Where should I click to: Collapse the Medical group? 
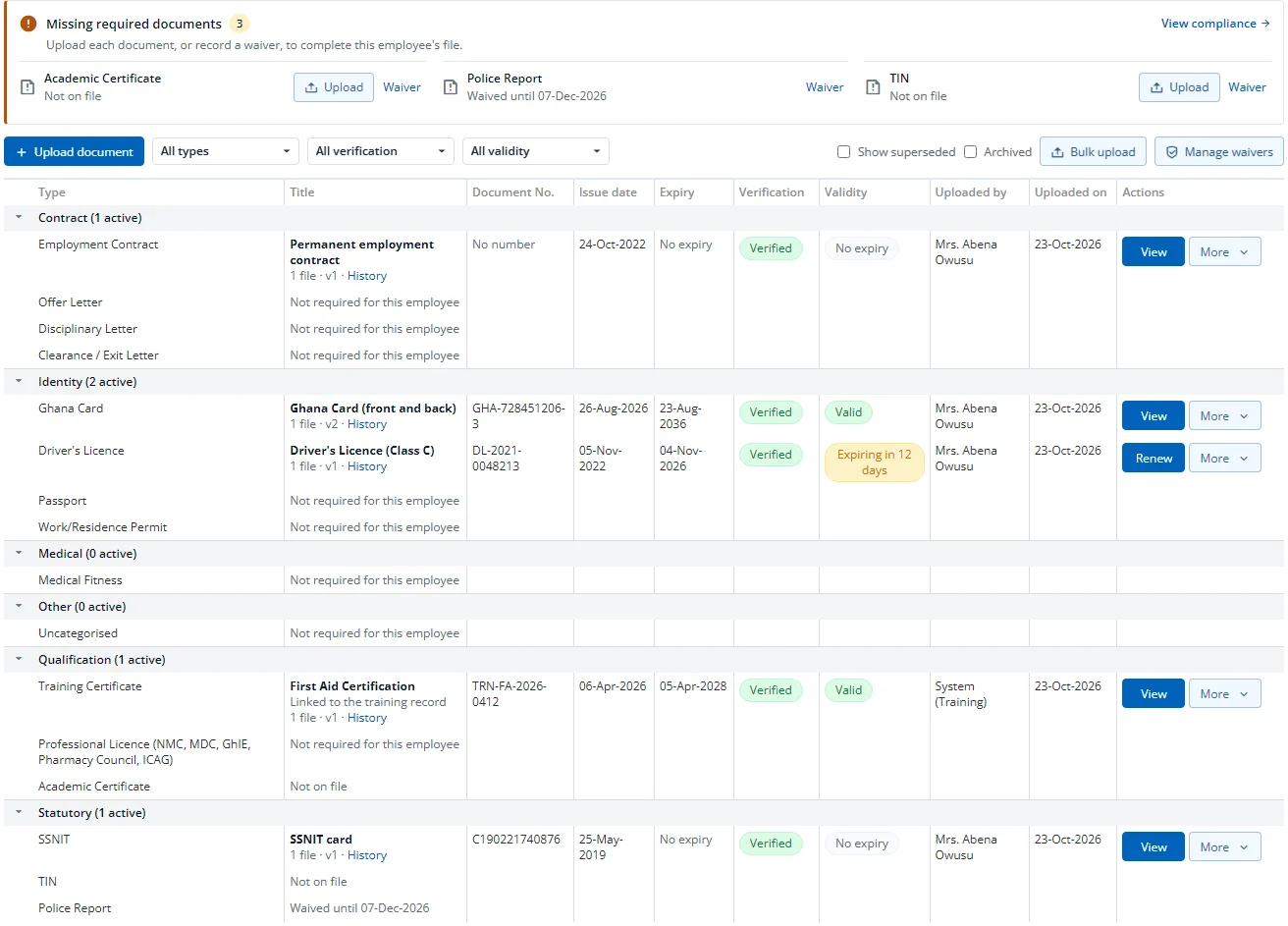[x=19, y=554]
